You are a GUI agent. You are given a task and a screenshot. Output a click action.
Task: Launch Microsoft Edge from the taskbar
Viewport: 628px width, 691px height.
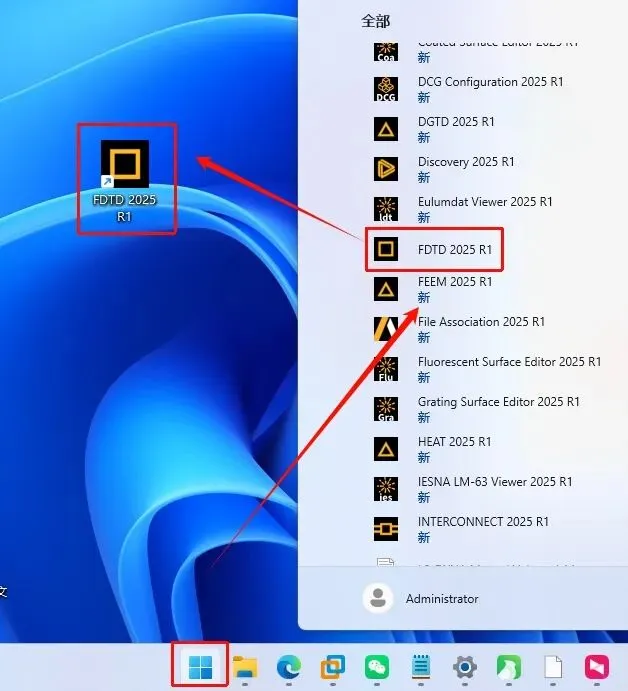289,667
